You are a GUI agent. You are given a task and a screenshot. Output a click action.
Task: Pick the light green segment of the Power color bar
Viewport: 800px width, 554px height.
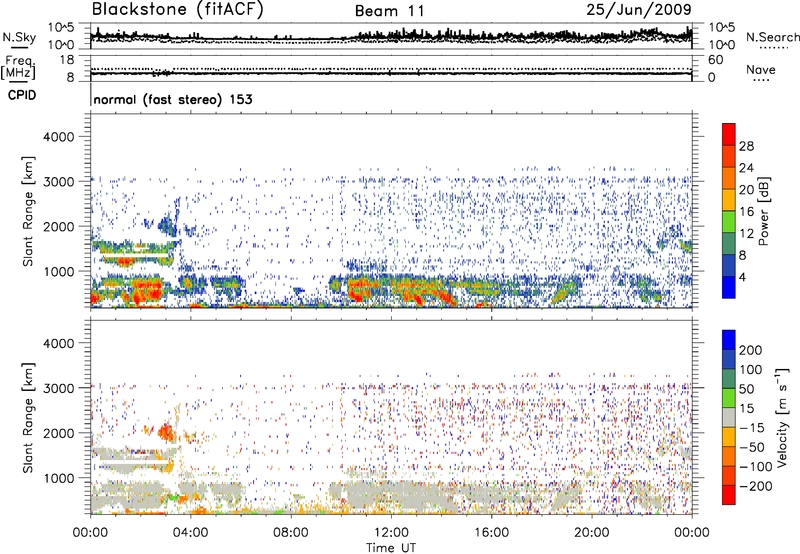[729, 221]
